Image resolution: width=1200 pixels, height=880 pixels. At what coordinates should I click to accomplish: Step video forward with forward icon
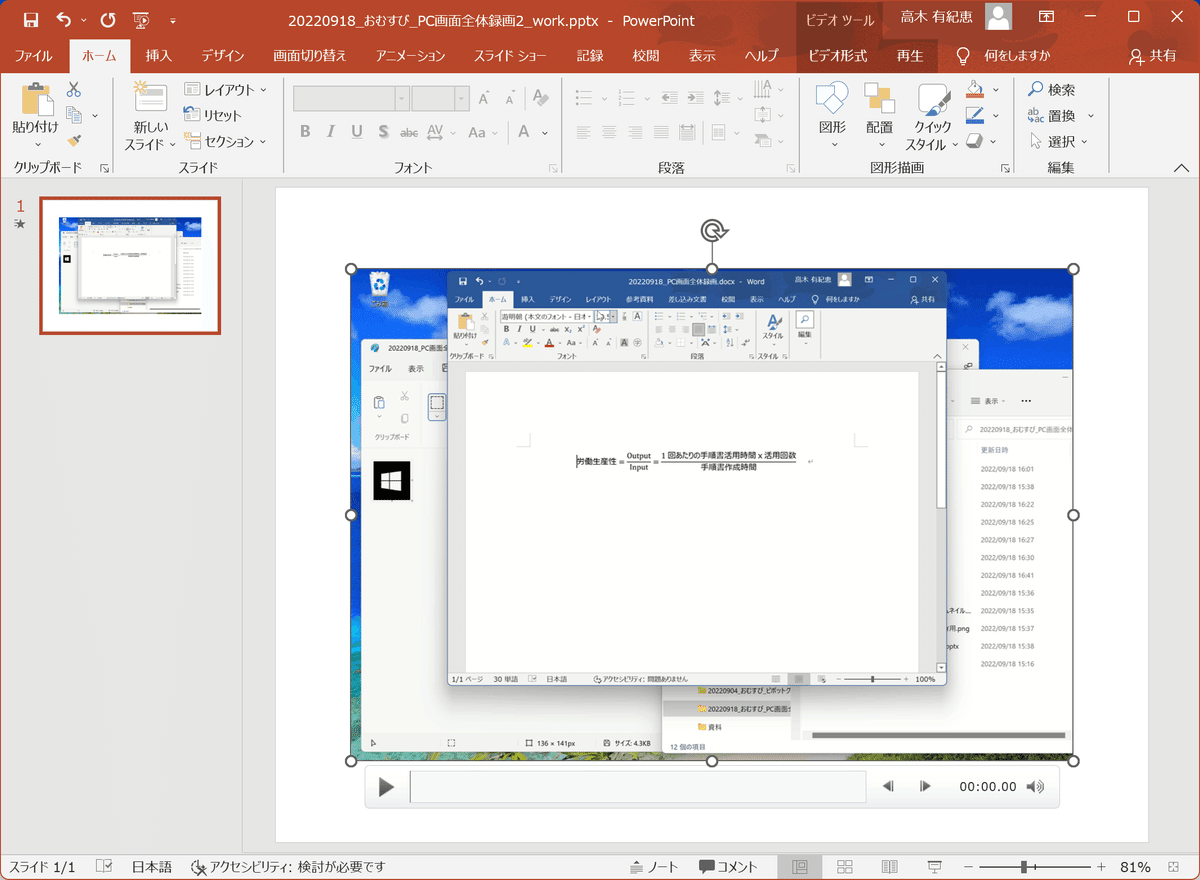925,787
